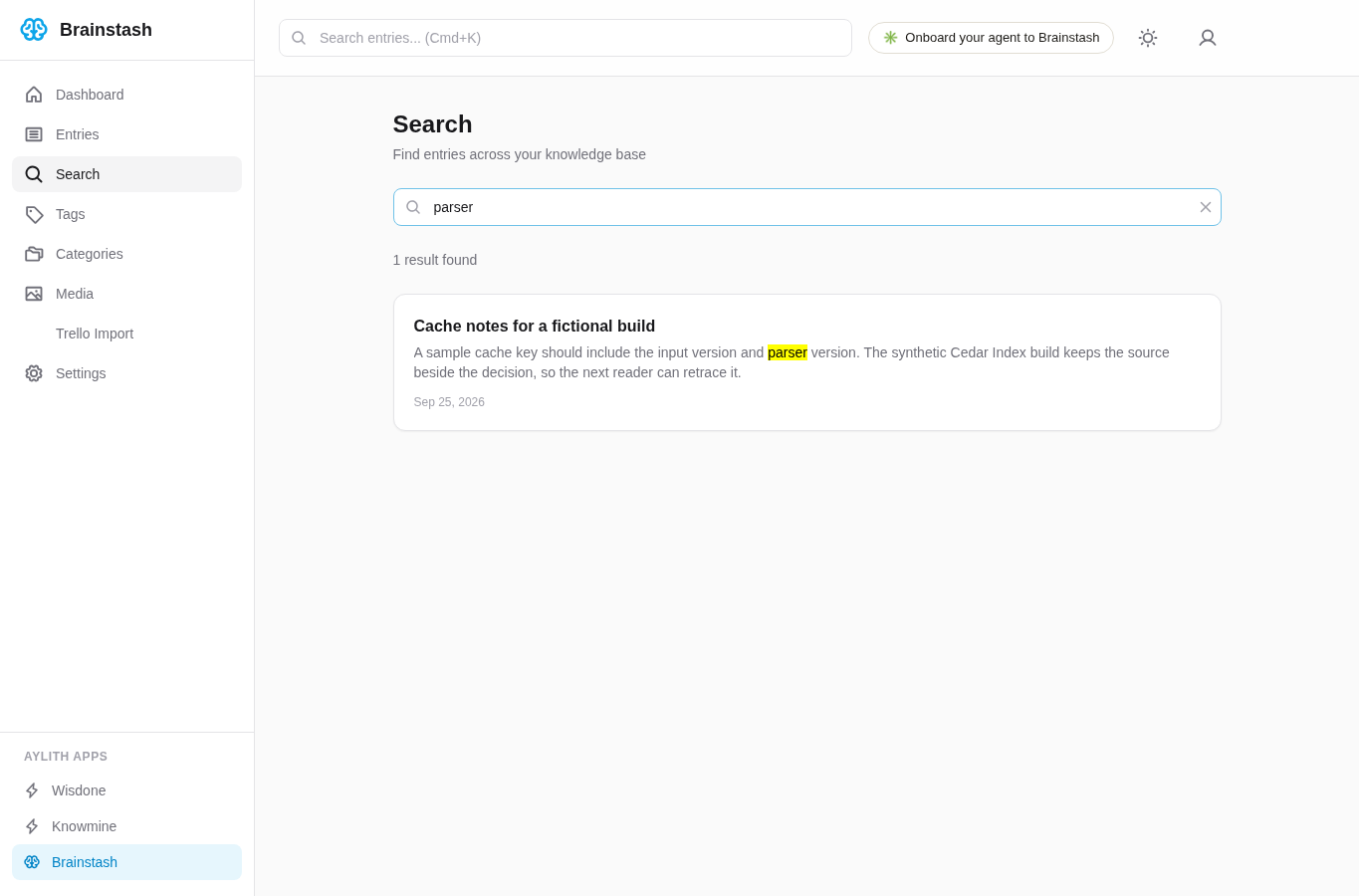Click into the 'parser' search input

[806, 207]
